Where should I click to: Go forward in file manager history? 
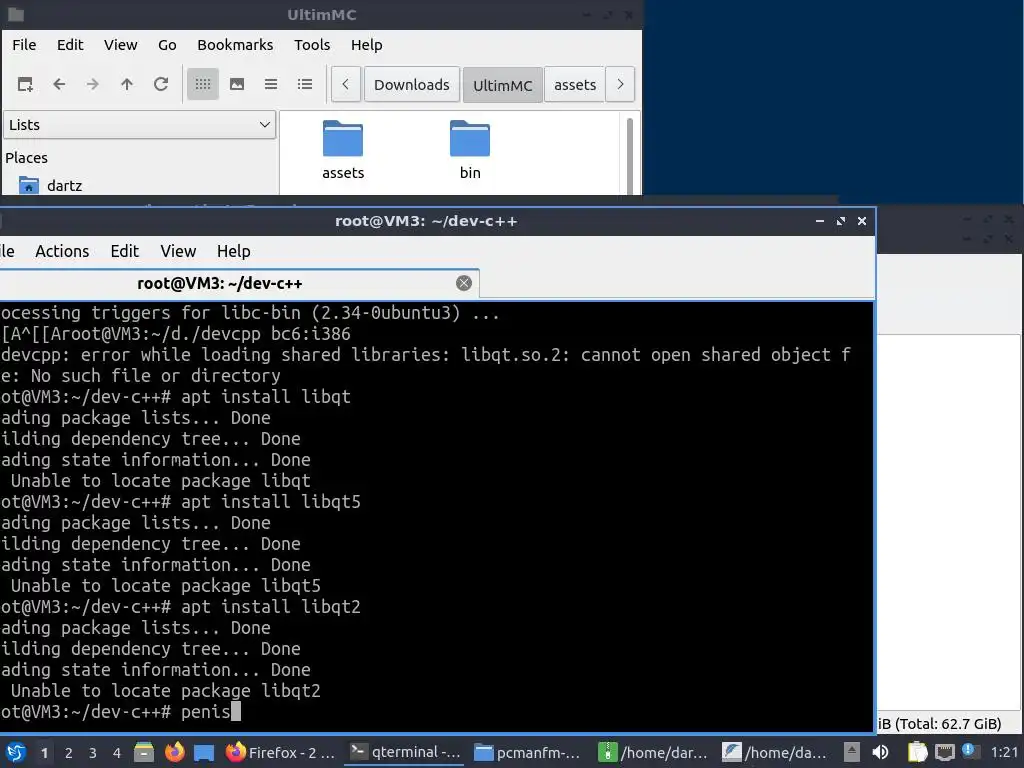[x=93, y=84]
